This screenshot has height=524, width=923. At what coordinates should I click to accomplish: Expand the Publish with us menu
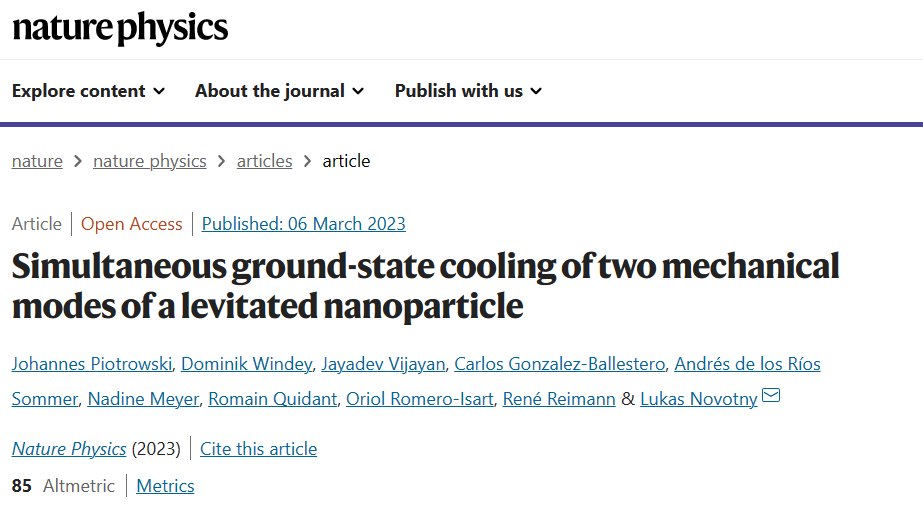tap(468, 91)
